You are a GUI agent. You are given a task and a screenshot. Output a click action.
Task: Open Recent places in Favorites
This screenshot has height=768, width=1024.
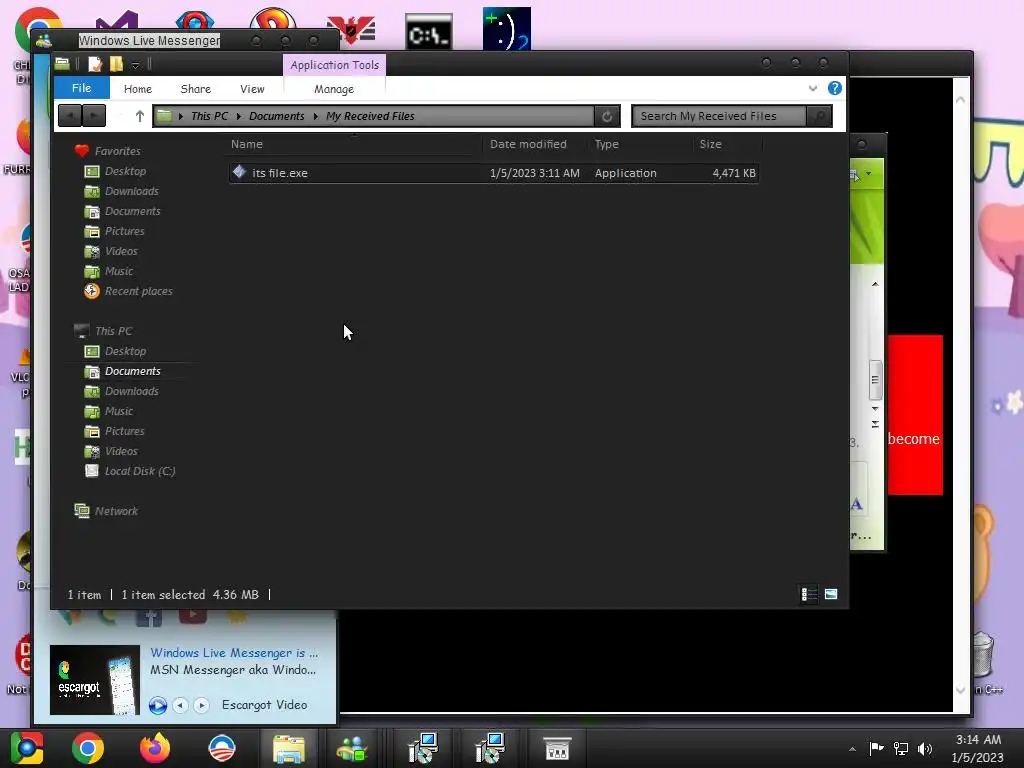click(138, 291)
